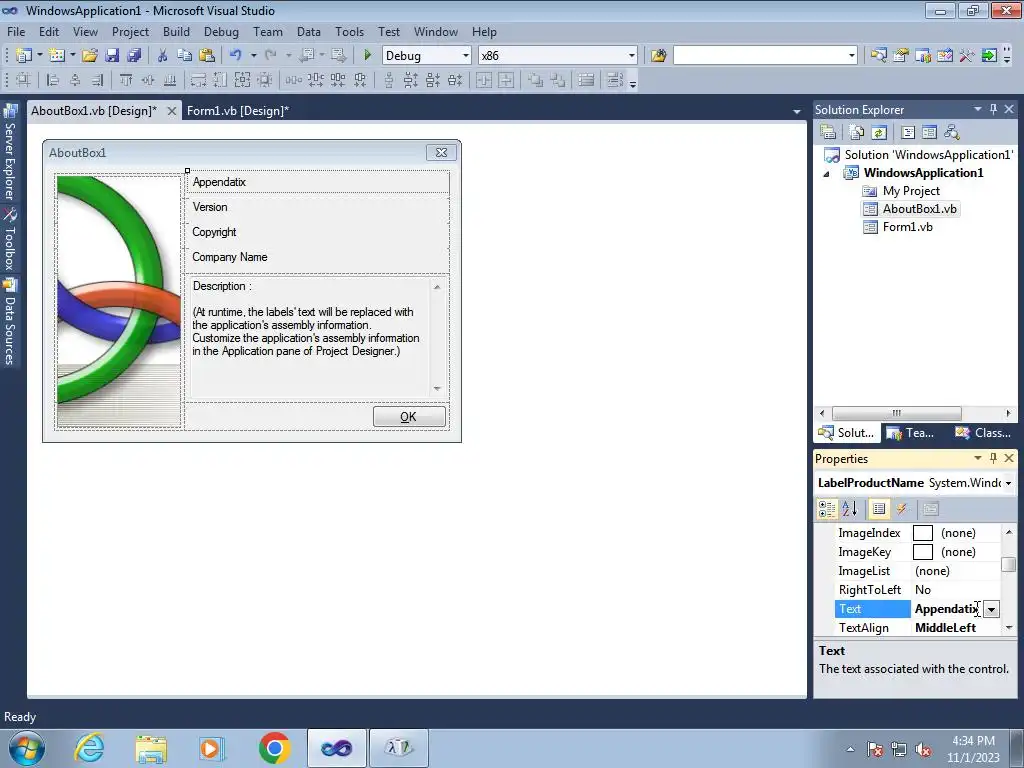
Task: Click the Find in Files icon
Action: 658,56
